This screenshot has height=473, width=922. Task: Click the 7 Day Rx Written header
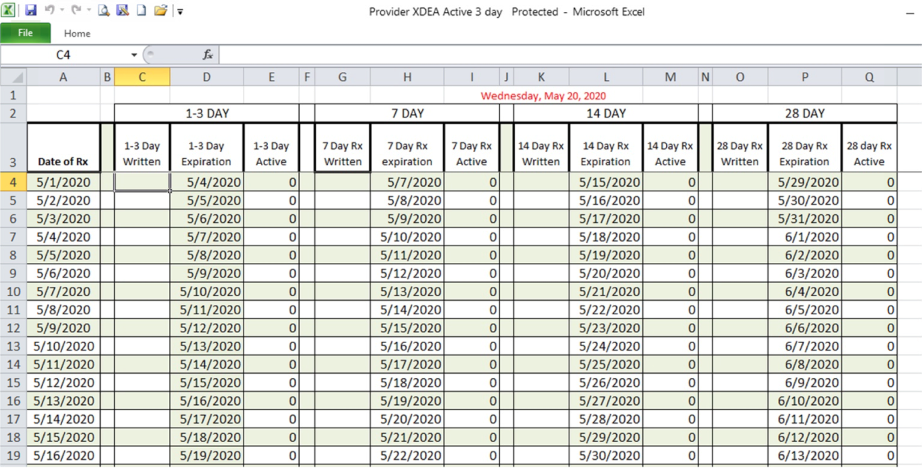[343, 148]
